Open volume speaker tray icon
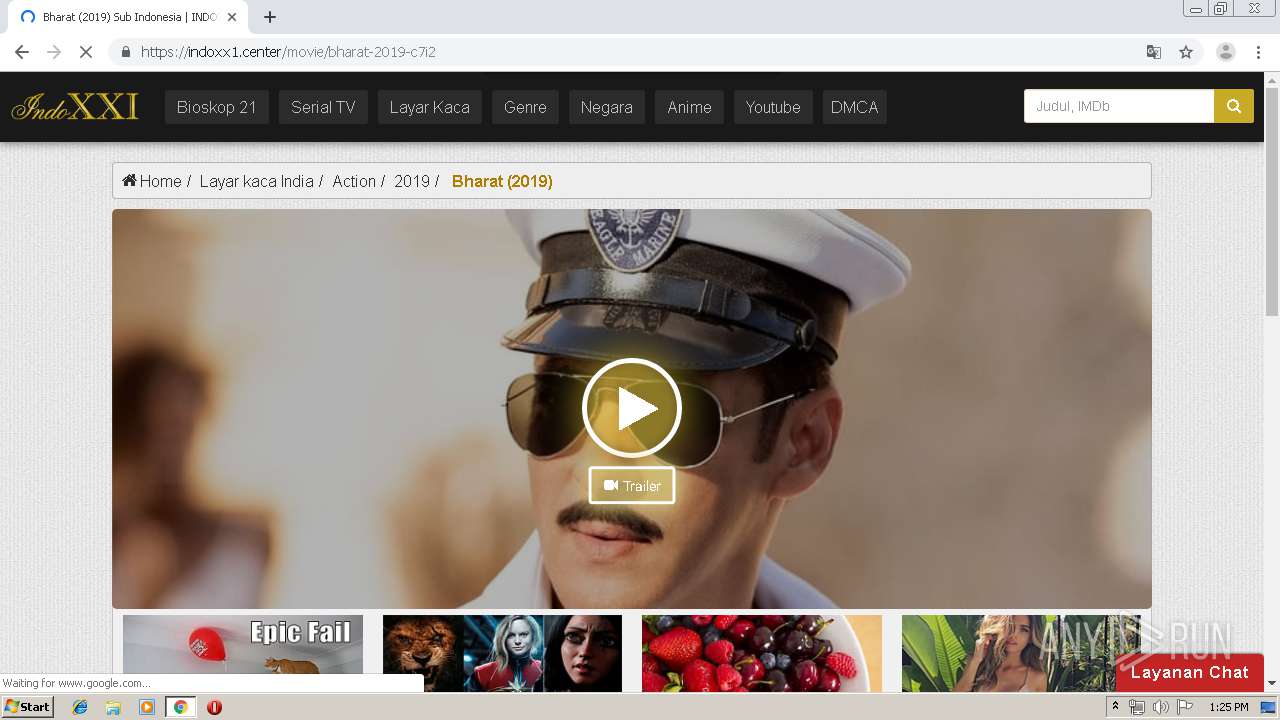 coord(1160,707)
